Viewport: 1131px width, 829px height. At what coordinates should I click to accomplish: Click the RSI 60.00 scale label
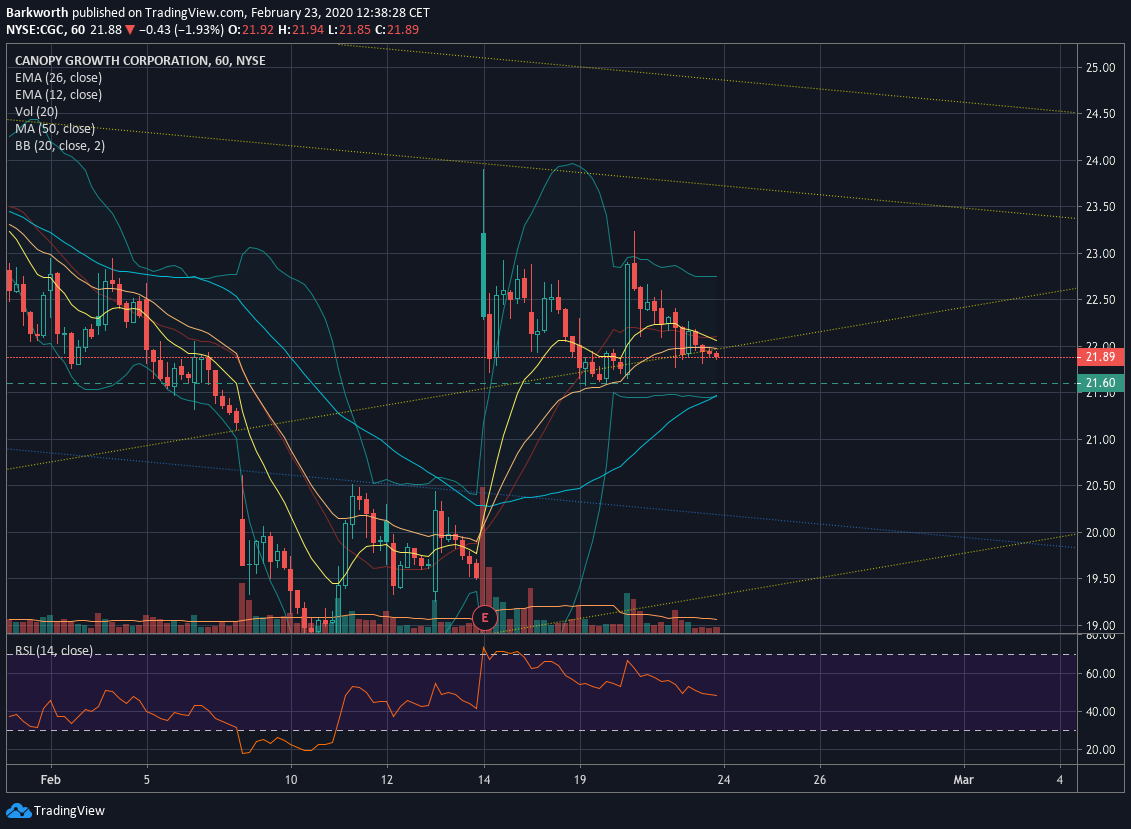tap(1100, 674)
